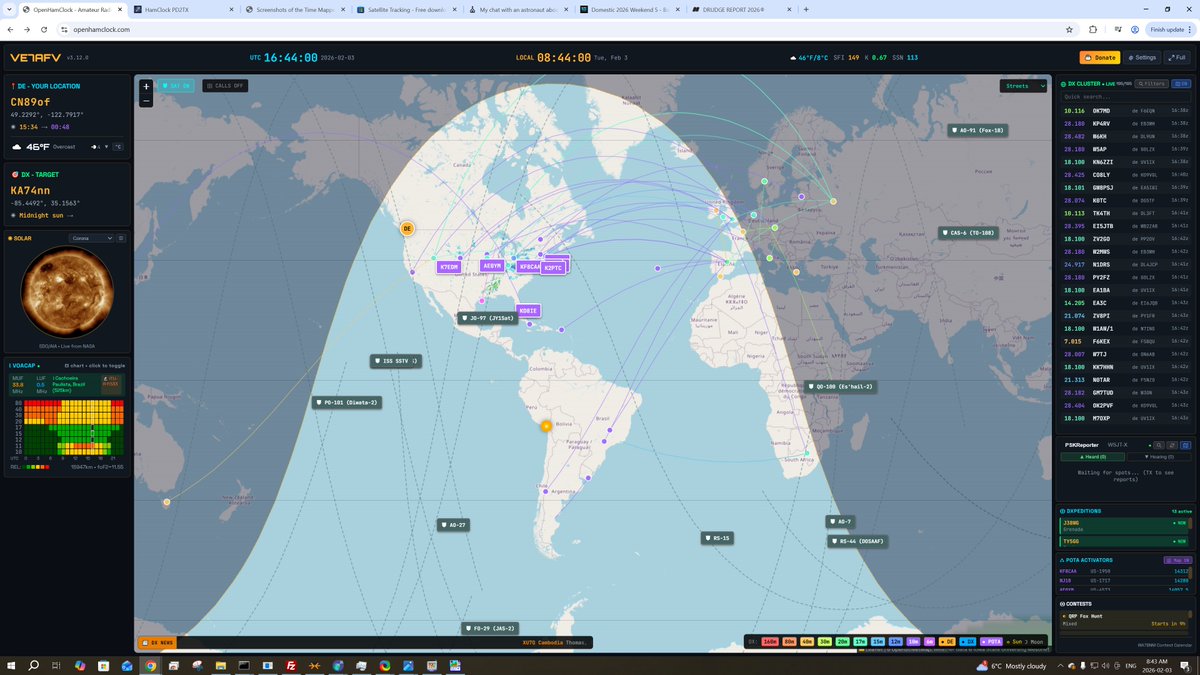1200x675 pixels.
Task: Click the icon next to the Corona dropdown
Action: coord(120,238)
